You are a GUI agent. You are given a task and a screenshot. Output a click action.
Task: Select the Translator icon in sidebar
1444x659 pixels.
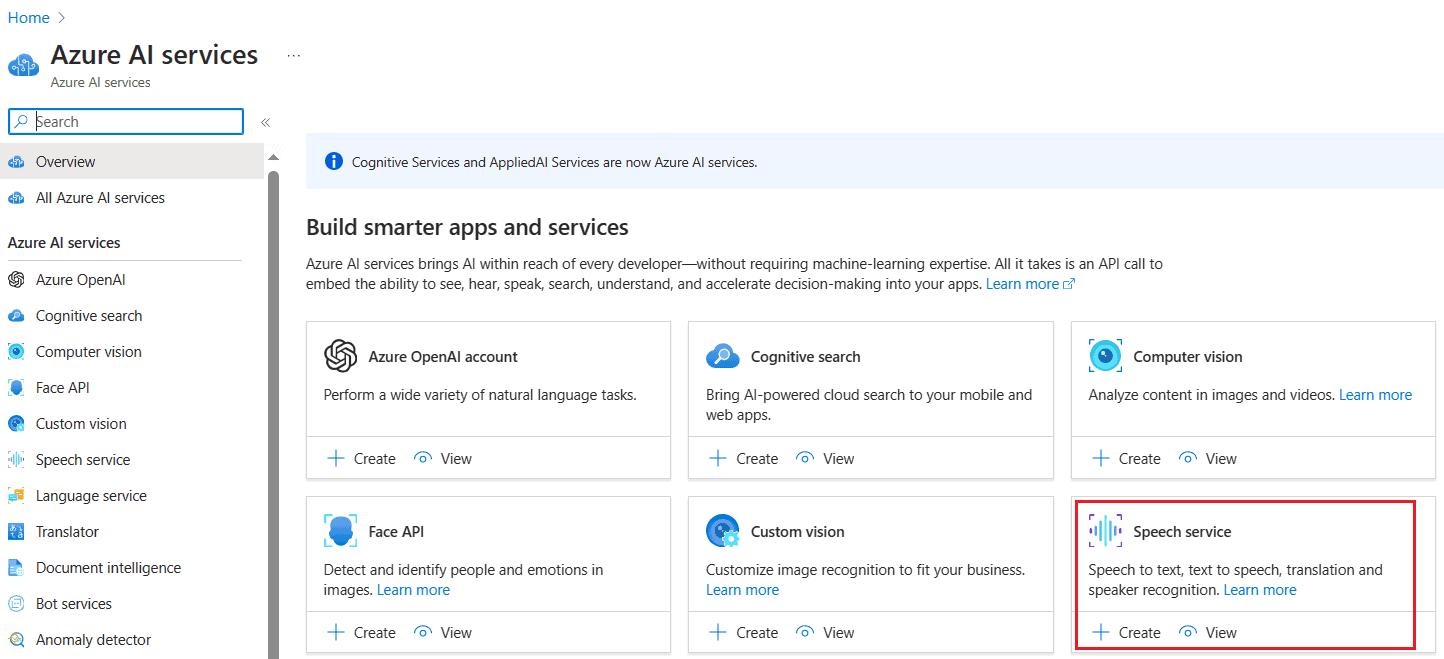(x=16, y=532)
